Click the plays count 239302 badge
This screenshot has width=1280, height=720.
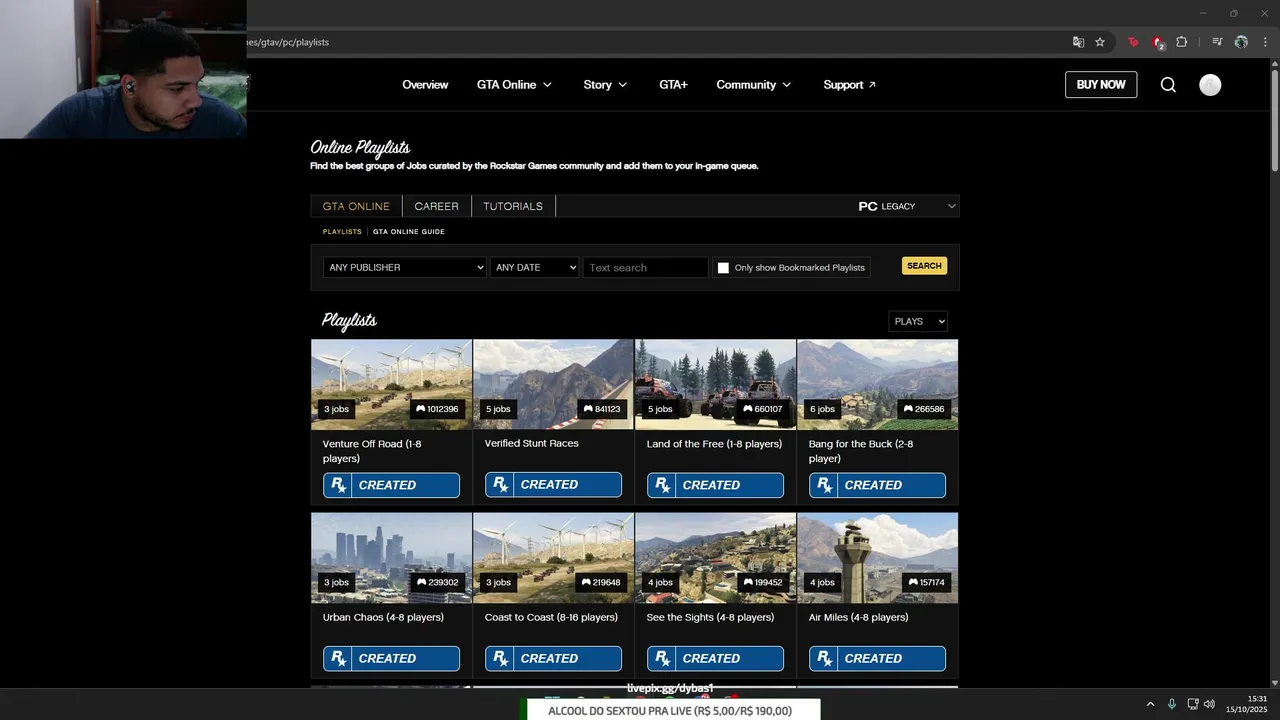click(437, 582)
